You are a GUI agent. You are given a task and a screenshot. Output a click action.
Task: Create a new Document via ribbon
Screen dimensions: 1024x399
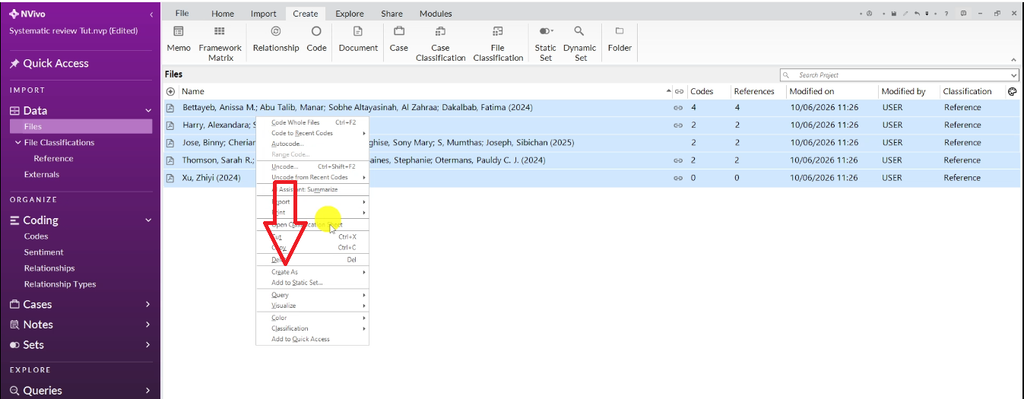coord(358,39)
